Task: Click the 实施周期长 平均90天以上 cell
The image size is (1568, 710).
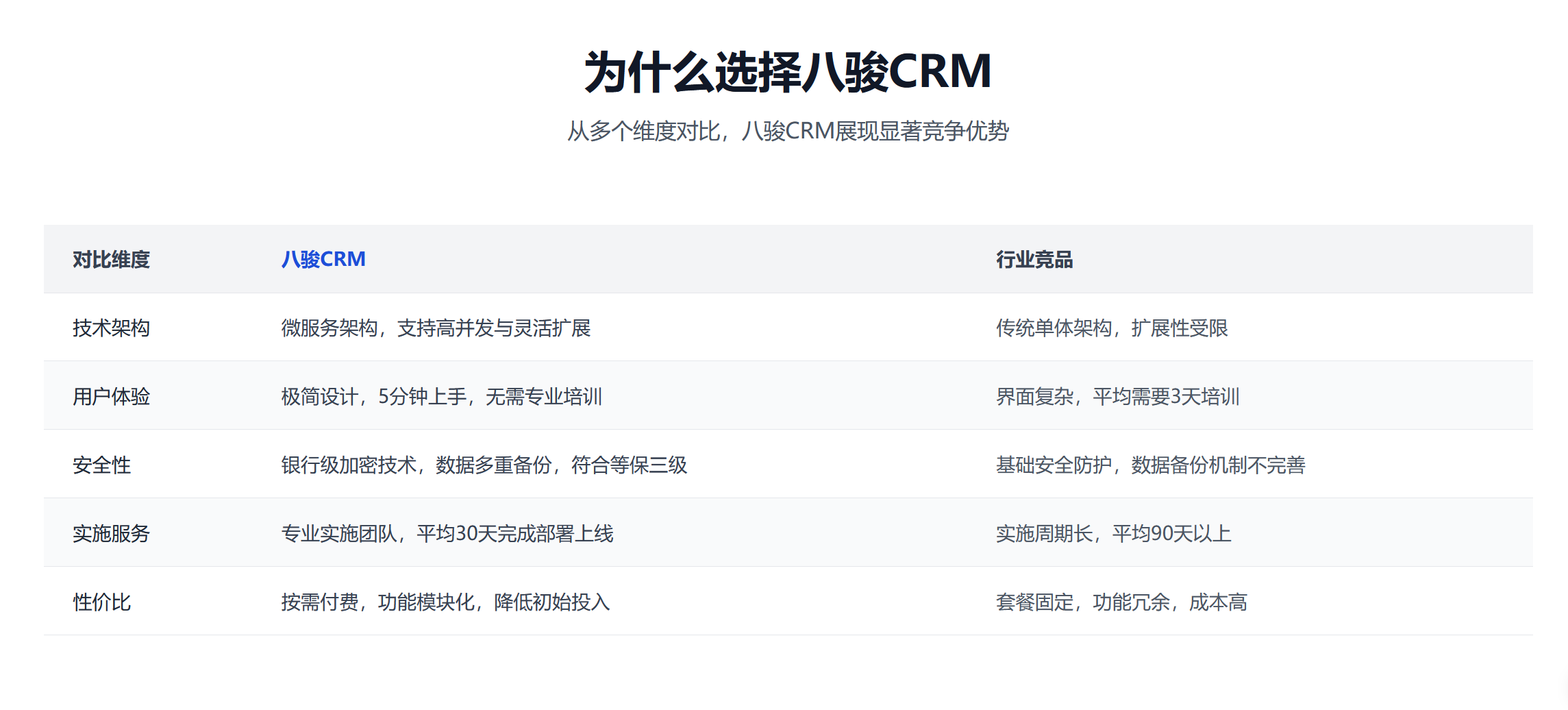Action: click(x=1115, y=534)
